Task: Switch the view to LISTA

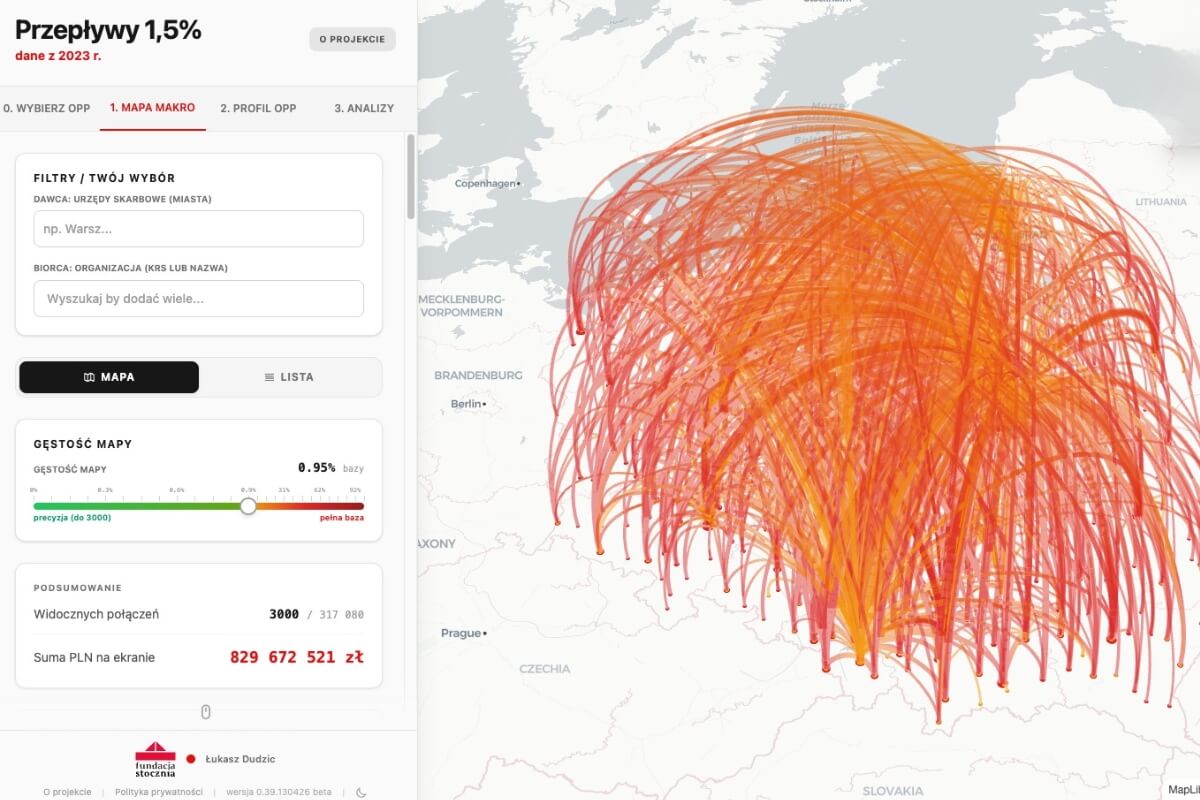Action: [x=289, y=377]
